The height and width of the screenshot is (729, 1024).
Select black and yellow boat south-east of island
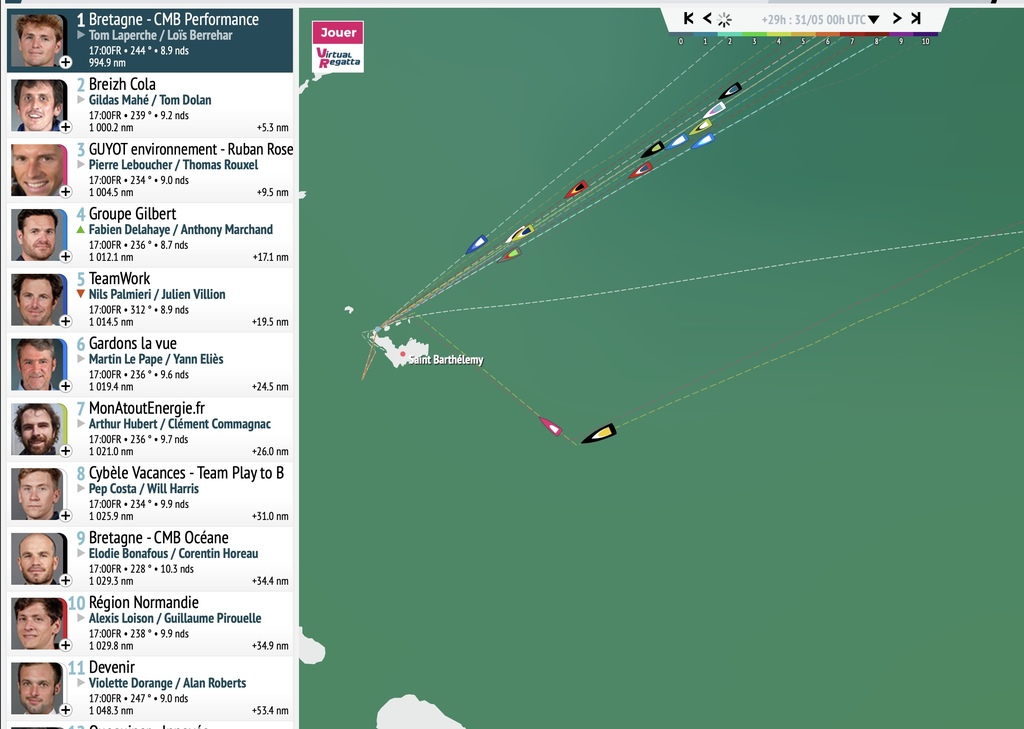tap(600, 434)
